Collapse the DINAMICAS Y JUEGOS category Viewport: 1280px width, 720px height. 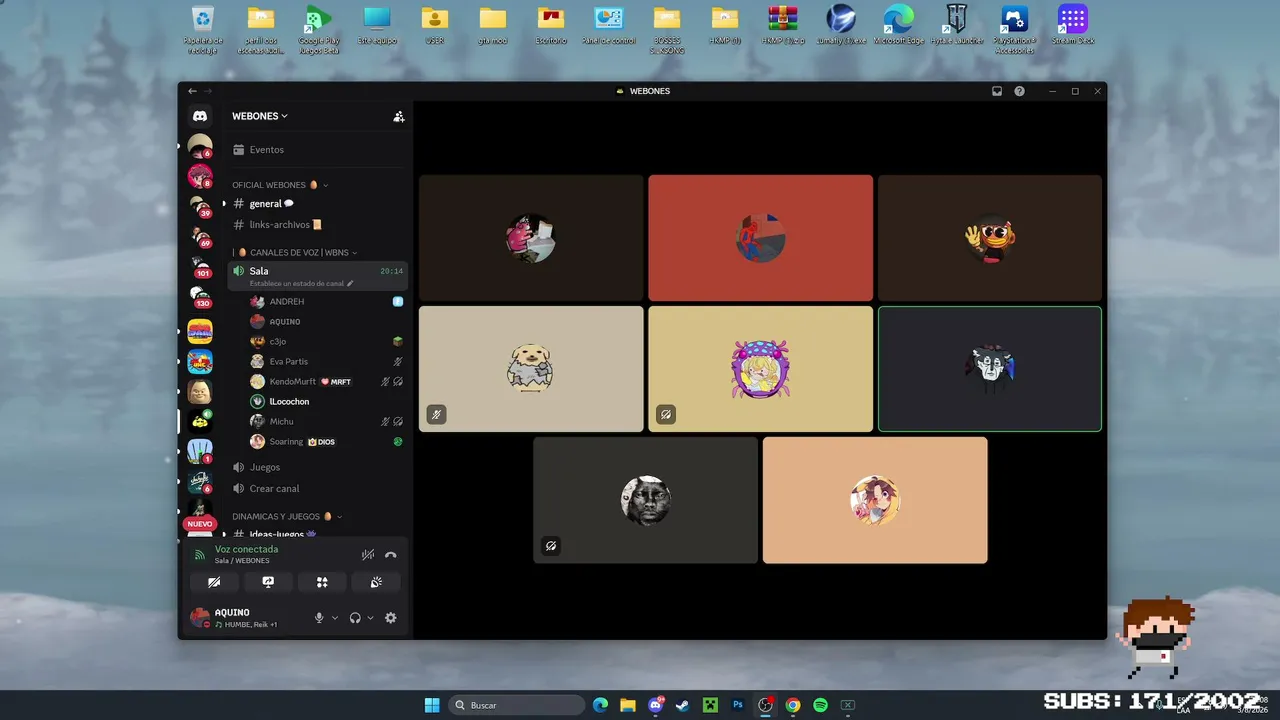(x=287, y=516)
